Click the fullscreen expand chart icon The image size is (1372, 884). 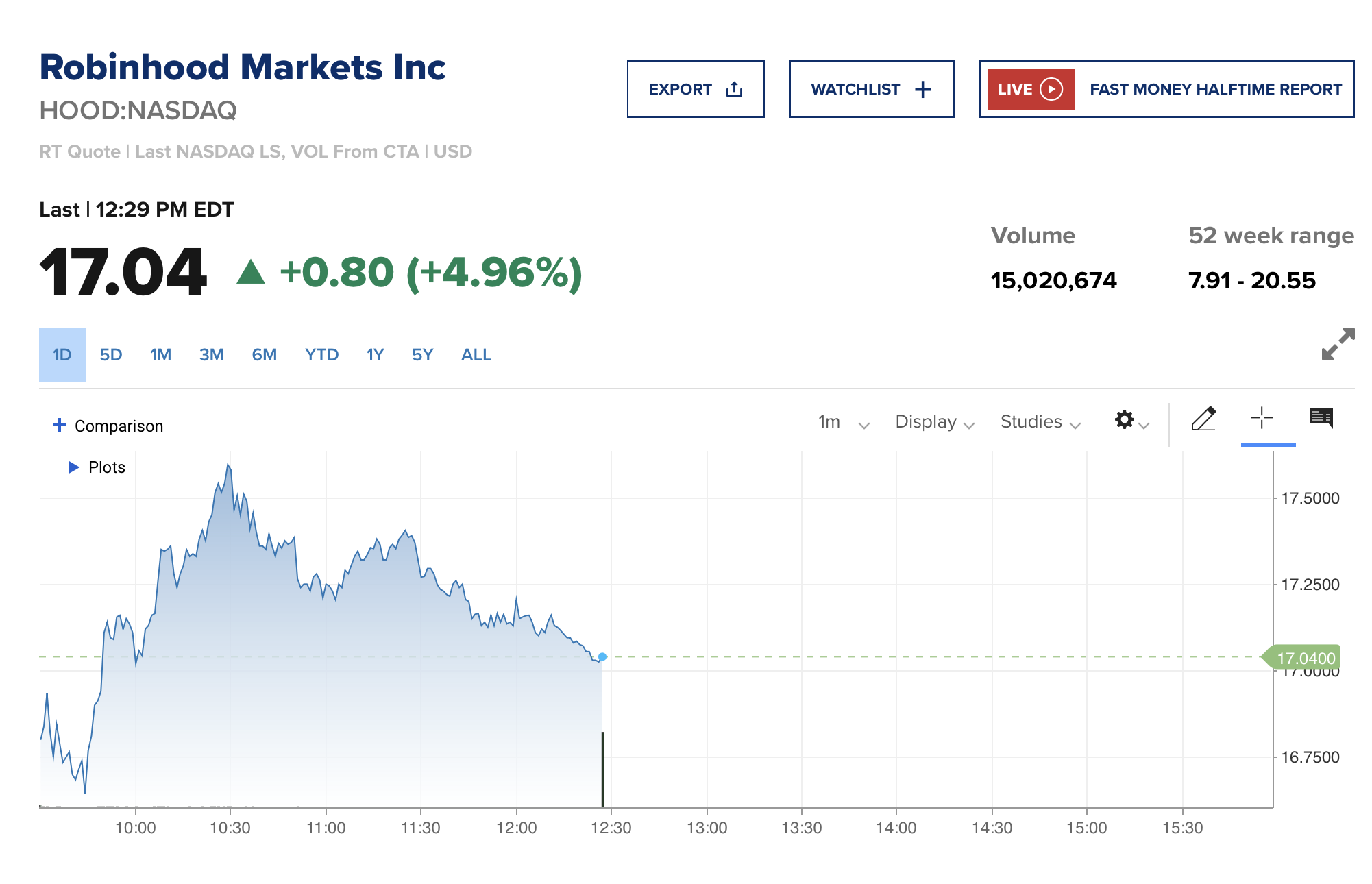click(1338, 344)
